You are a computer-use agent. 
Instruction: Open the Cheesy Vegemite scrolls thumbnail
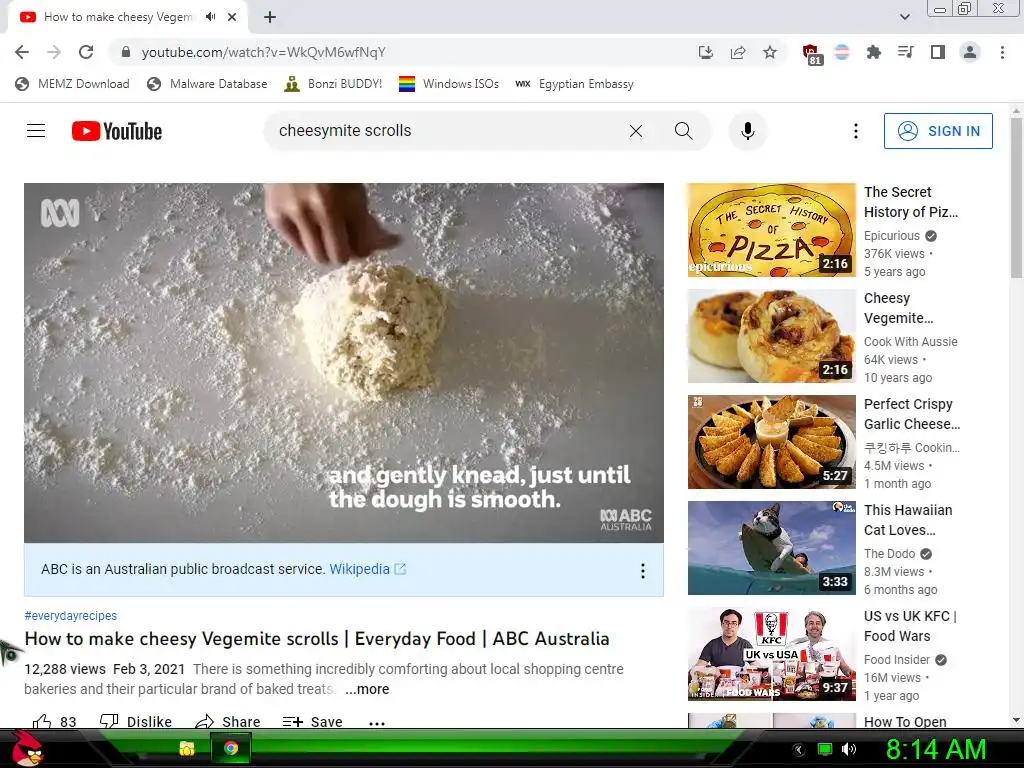[771, 336]
